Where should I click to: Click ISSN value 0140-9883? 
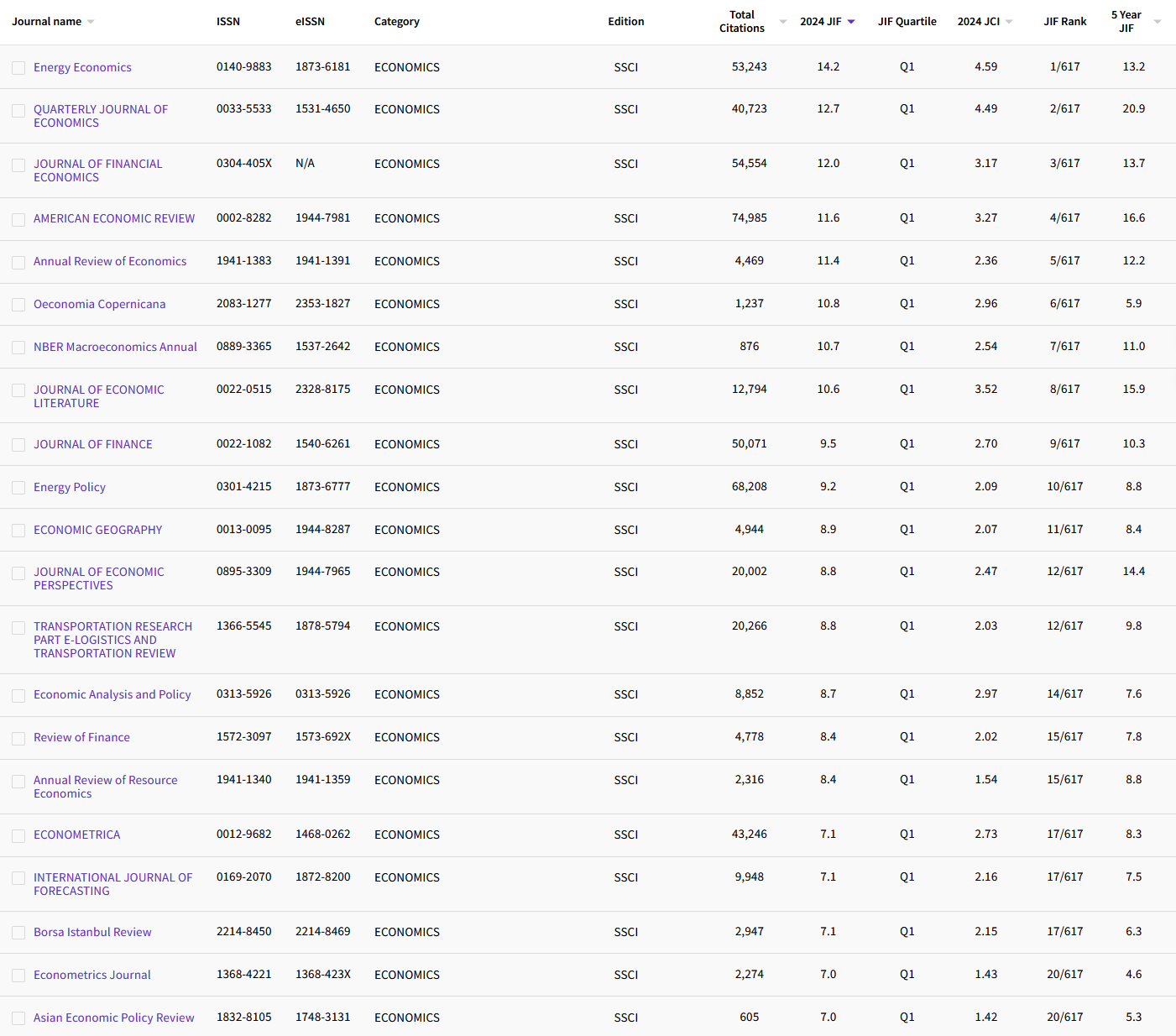[x=244, y=66]
